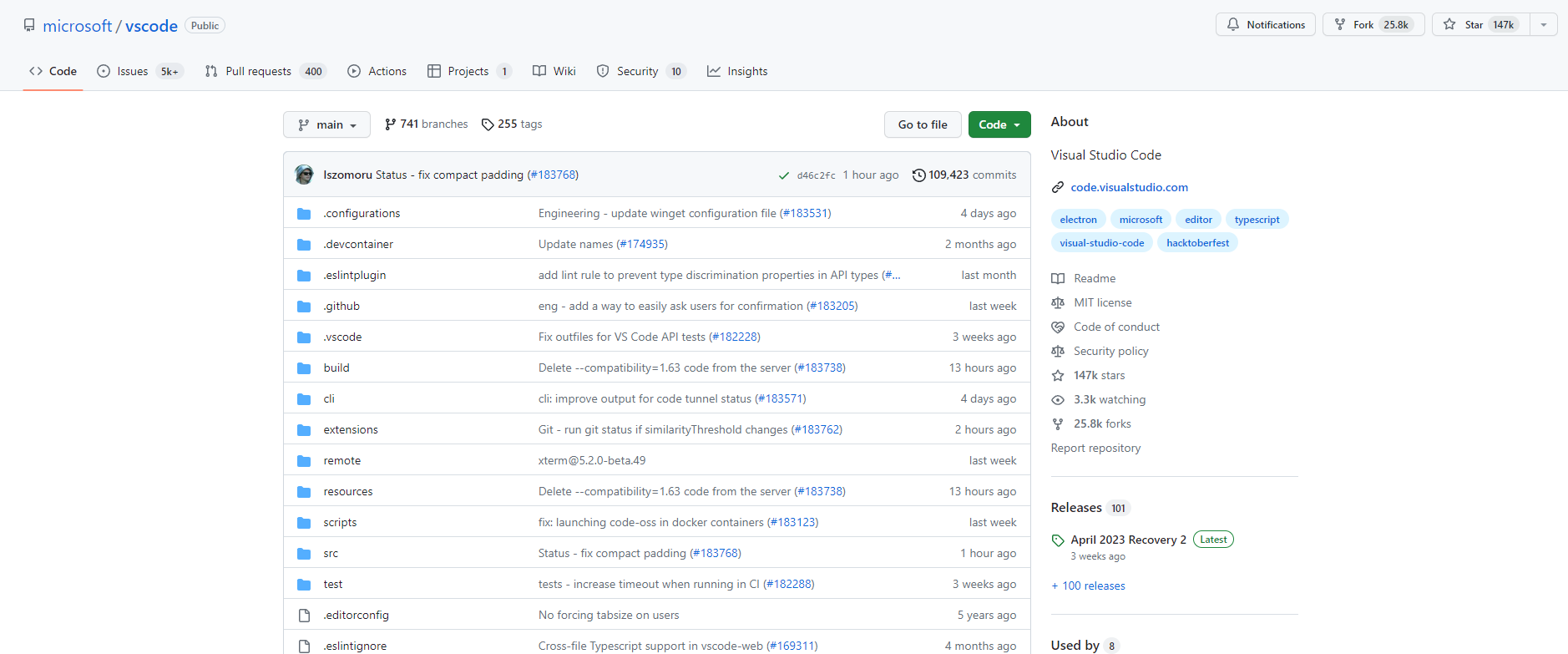The image size is (1568, 654).
Task: Switch to the Issues tab
Action: pos(139,71)
